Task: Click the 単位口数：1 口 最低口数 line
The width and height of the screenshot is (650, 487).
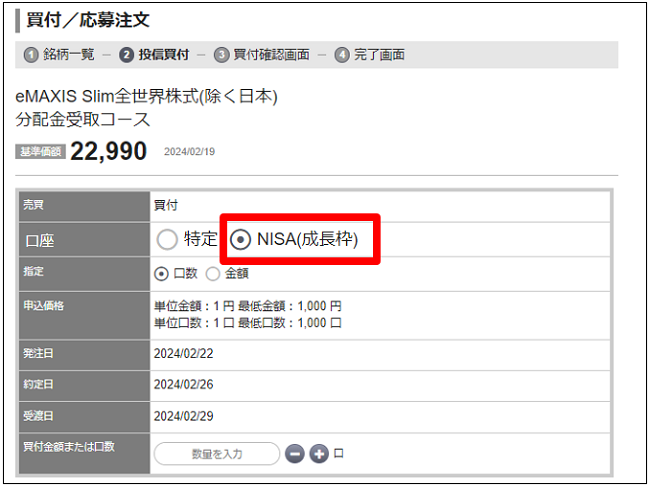Action: click(248, 323)
